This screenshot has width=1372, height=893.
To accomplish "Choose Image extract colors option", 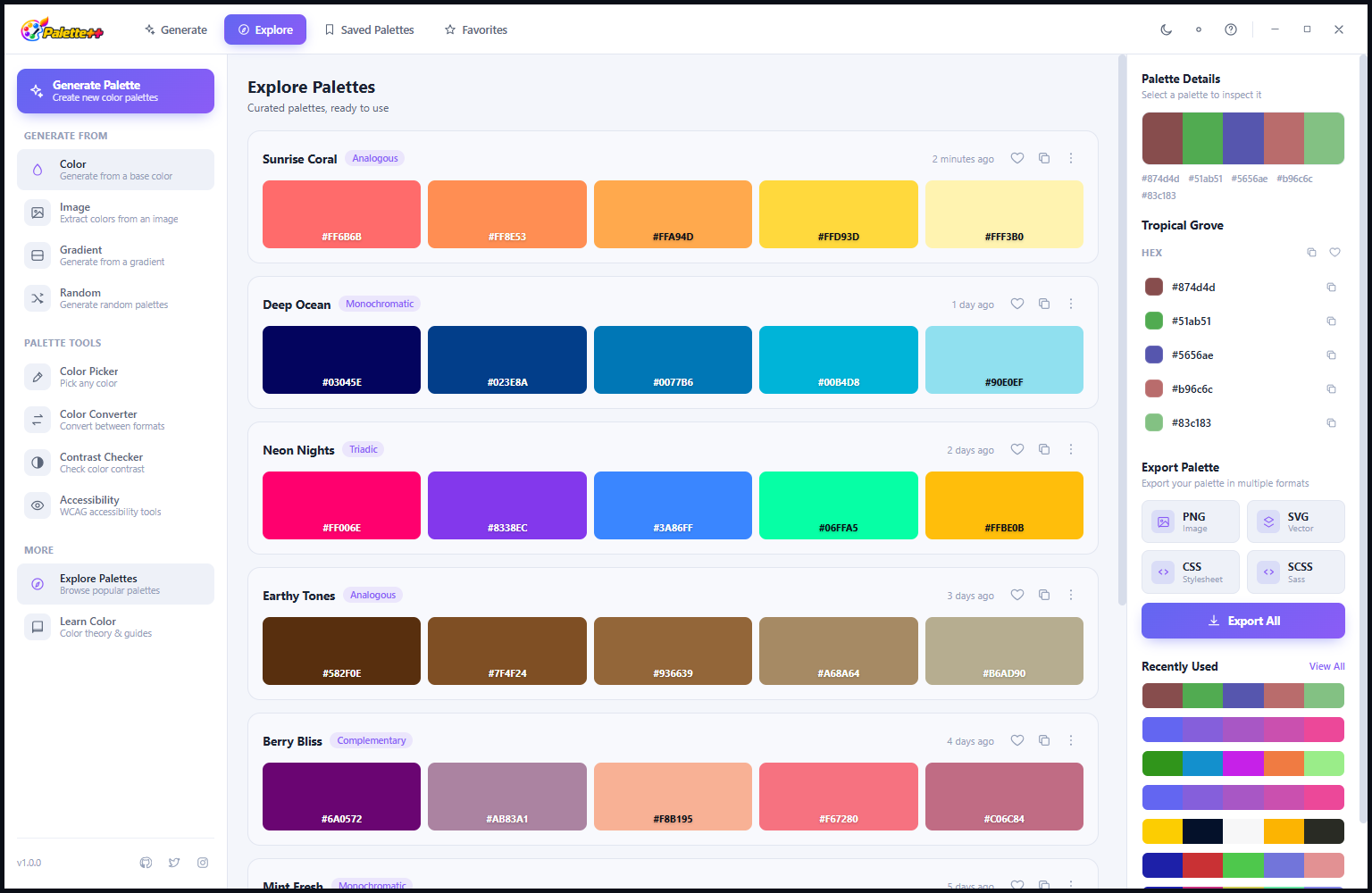I will 115,213.
